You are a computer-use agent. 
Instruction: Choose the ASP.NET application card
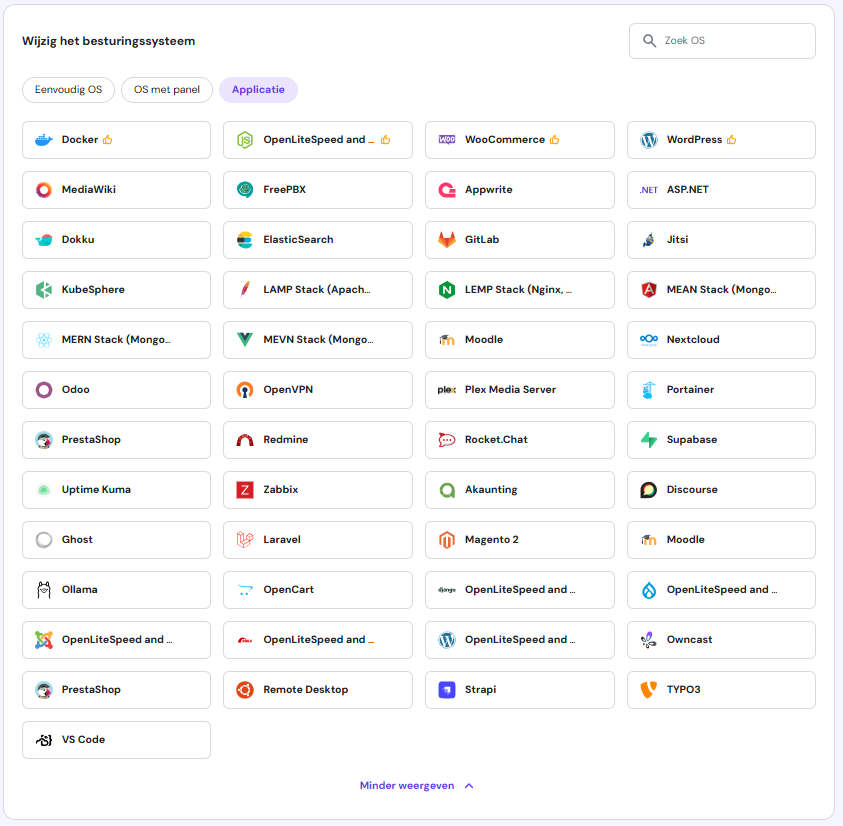pyautogui.click(x=721, y=190)
